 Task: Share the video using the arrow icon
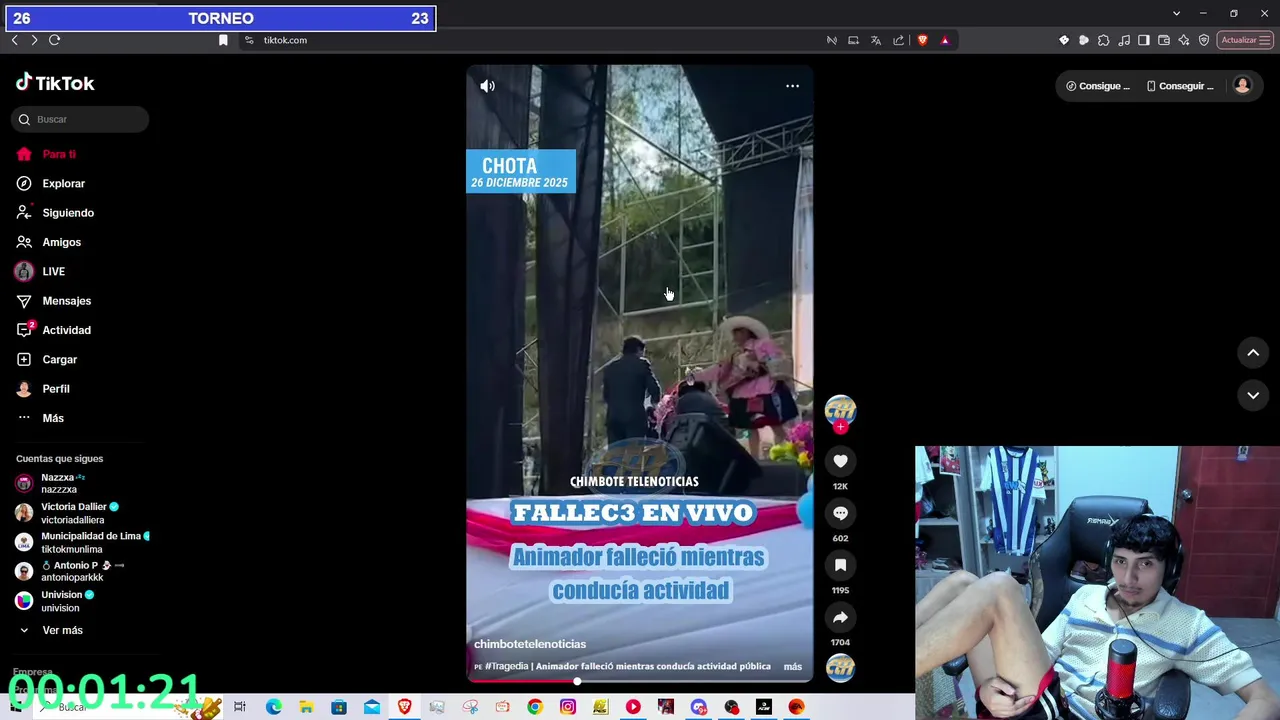click(840, 617)
